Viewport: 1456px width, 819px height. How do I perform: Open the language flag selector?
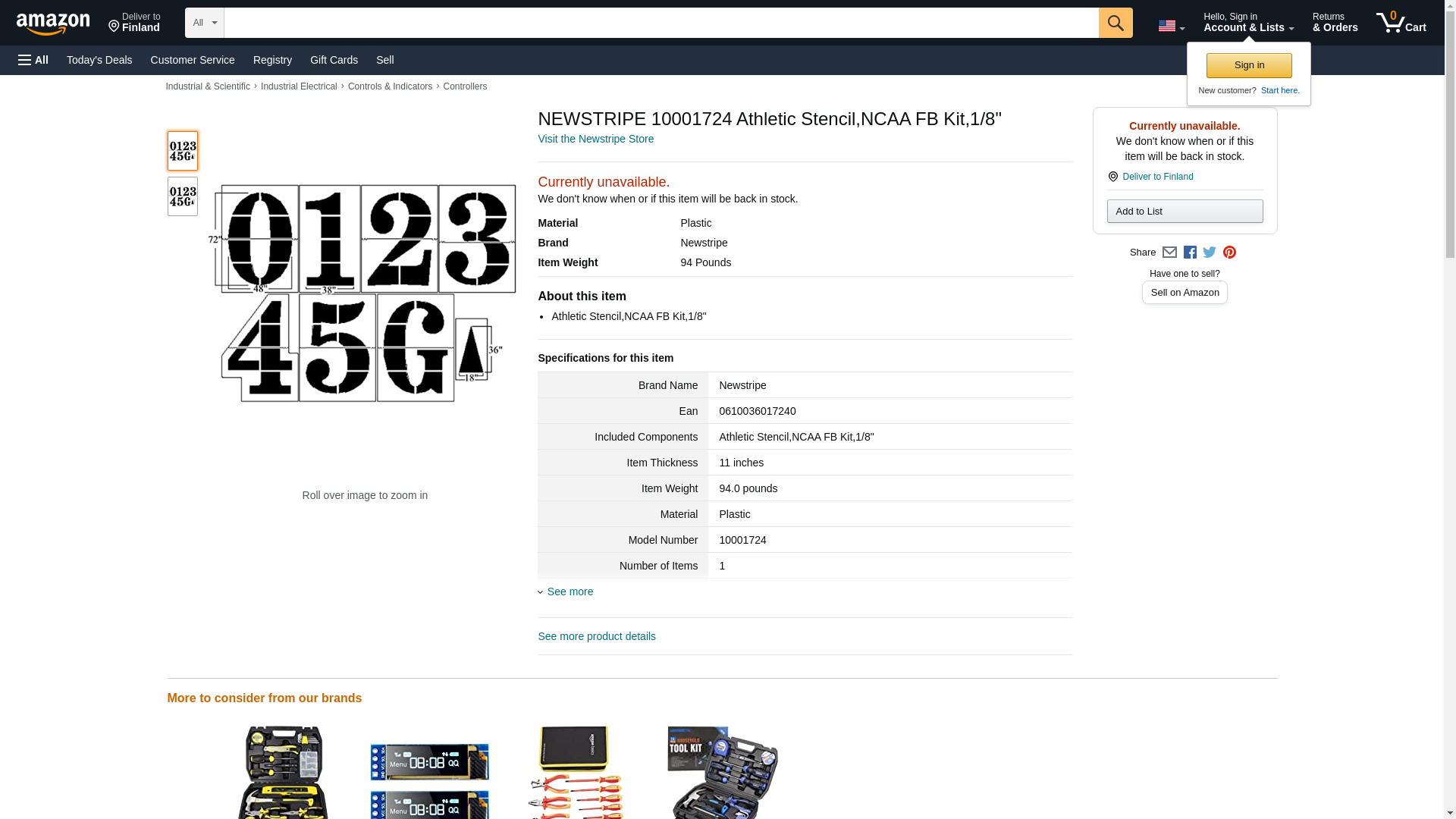[x=1171, y=27]
